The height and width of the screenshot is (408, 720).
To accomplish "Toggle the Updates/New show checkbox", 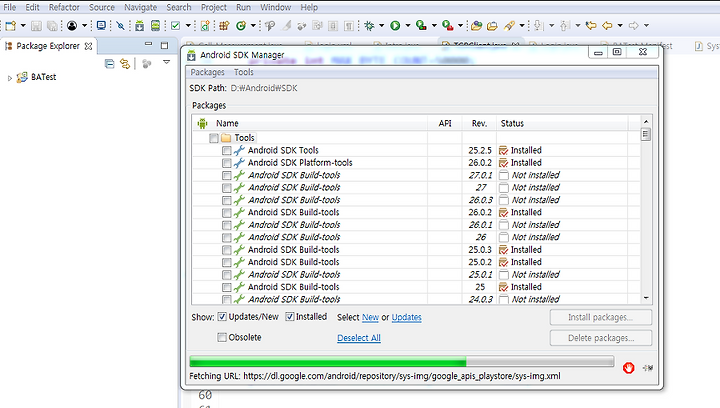I will point(222,317).
